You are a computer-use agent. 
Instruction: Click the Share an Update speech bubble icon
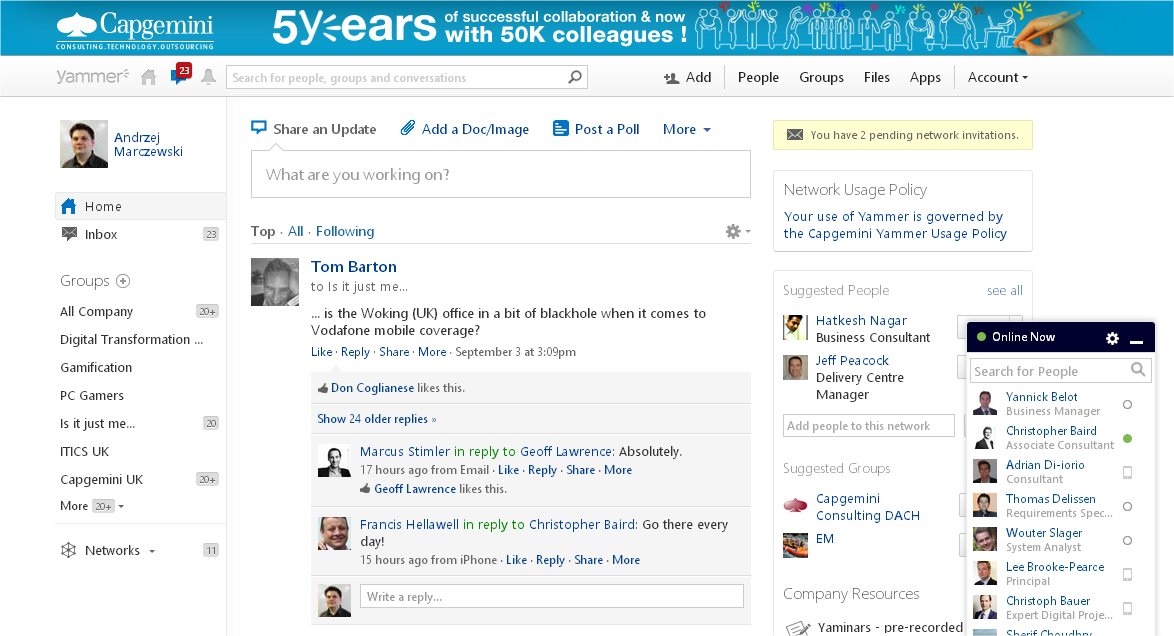click(260, 128)
